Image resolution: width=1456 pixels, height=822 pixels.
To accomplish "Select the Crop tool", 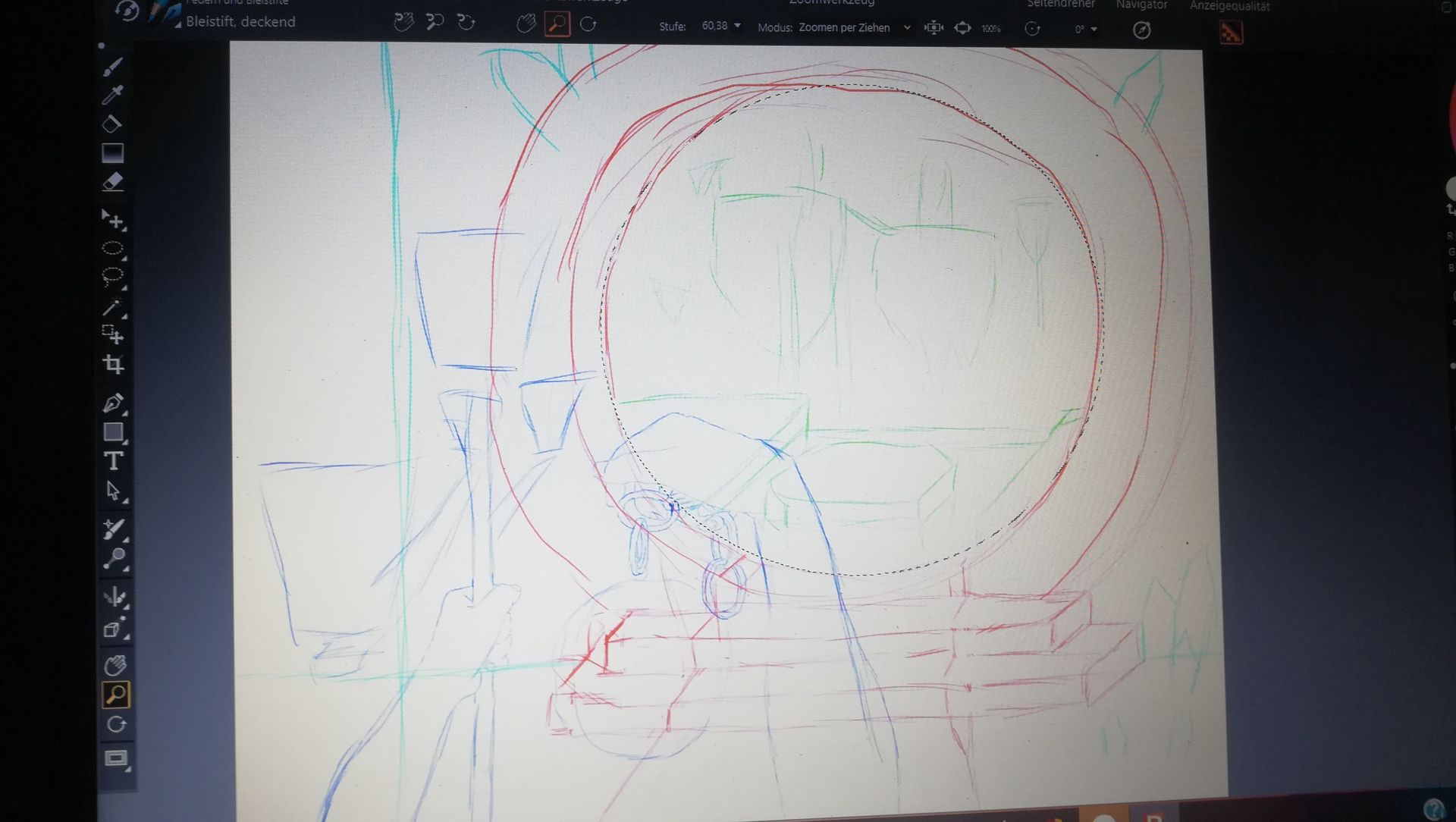I will pos(113,364).
